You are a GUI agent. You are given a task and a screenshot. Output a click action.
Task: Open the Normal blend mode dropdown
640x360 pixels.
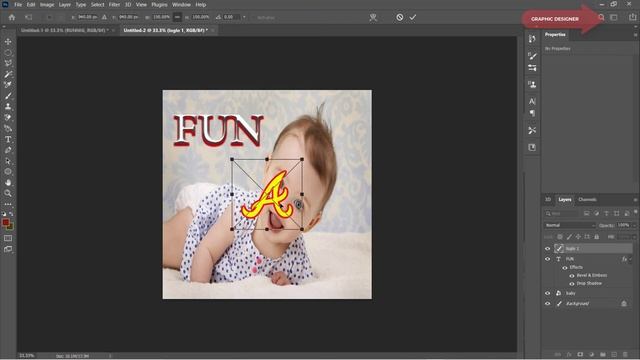(x=570, y=225)
